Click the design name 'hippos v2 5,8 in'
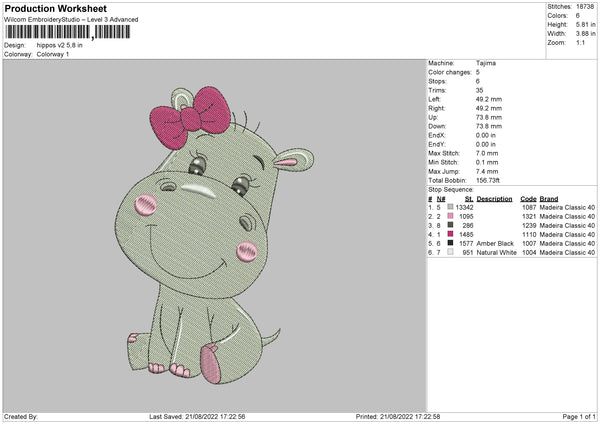This screenshot has width=600, height=424. (59, 45)
